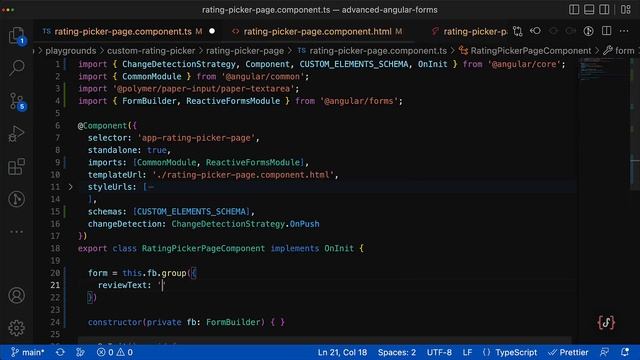Open the Manage gear icon
The width and height of the screenshot is (640, 360).
click(x=16, y=328)
